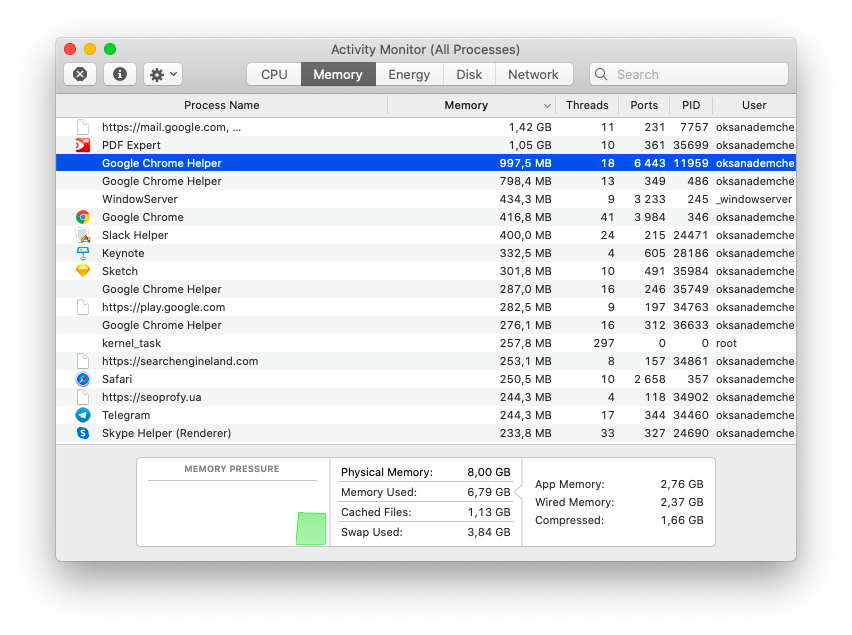Sort by Memory column header

click(466, 105)
